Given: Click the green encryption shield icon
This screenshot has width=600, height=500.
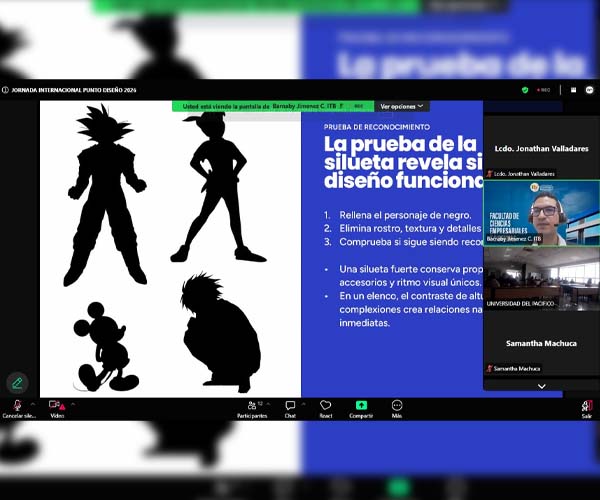Looking at the screenshot, I should tap(525, 90).
